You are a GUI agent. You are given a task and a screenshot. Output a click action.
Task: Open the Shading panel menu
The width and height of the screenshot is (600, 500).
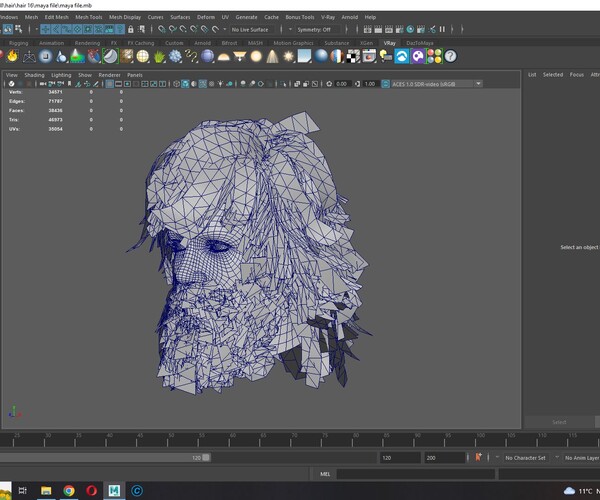click(34, 75)
